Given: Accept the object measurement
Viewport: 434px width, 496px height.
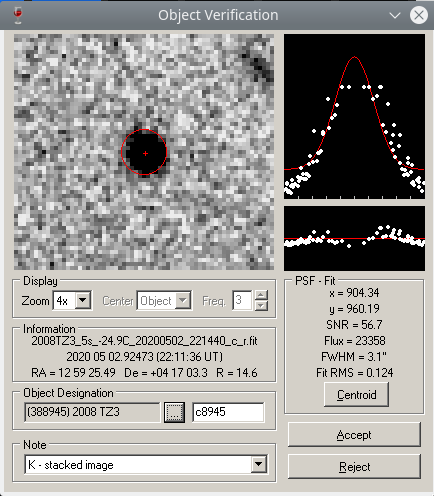Looking at the screenshot, I should [354, 435].
